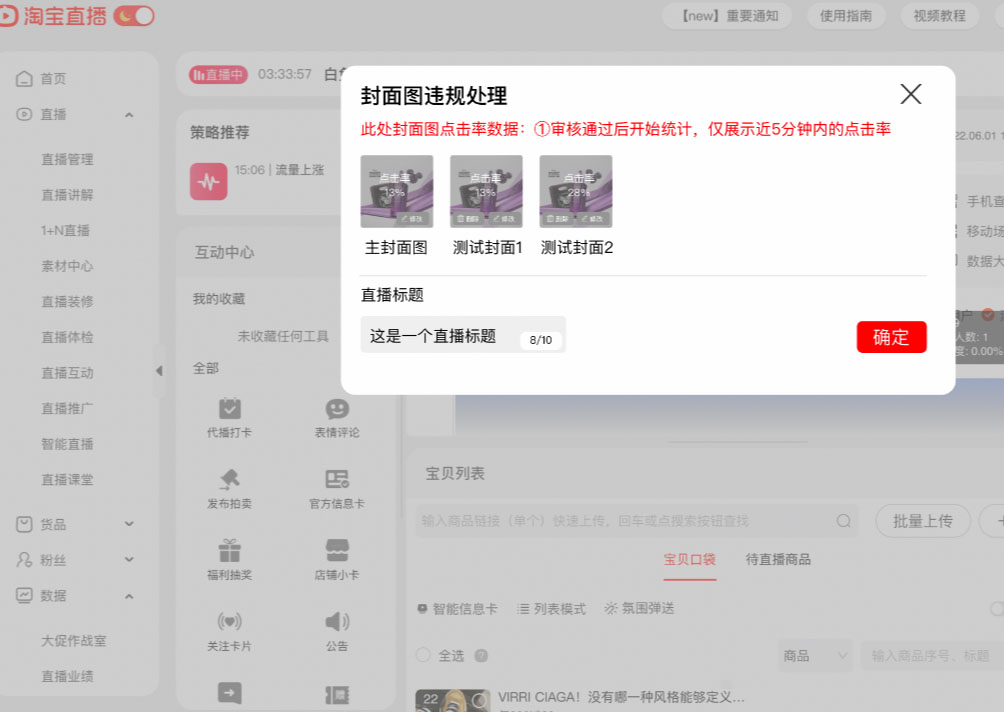Screen dimensions: 1004x712
Task: Select the 宝贝口袋 tab
Action: 692,559
